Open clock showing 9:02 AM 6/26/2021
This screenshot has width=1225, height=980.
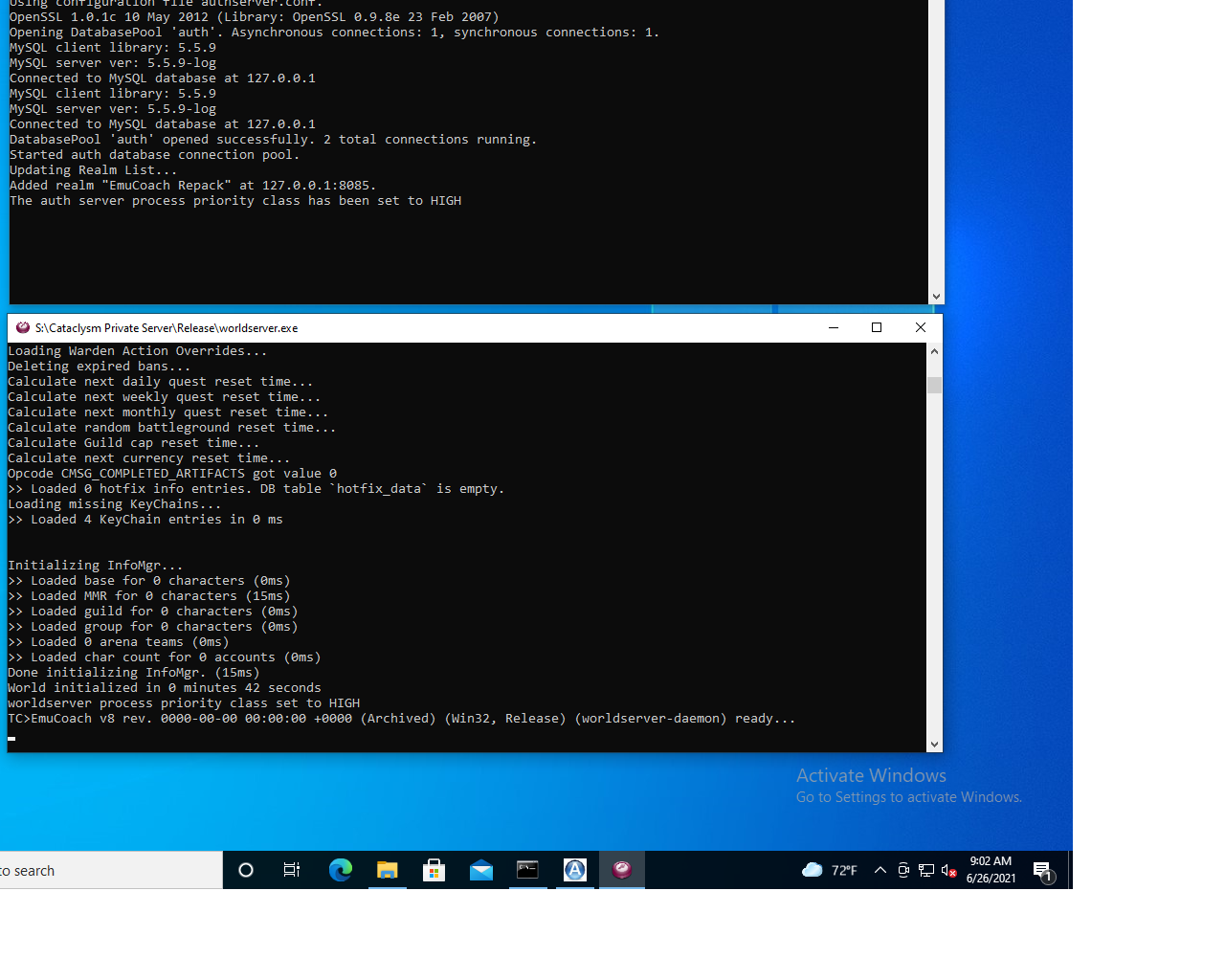pos(991,870)
